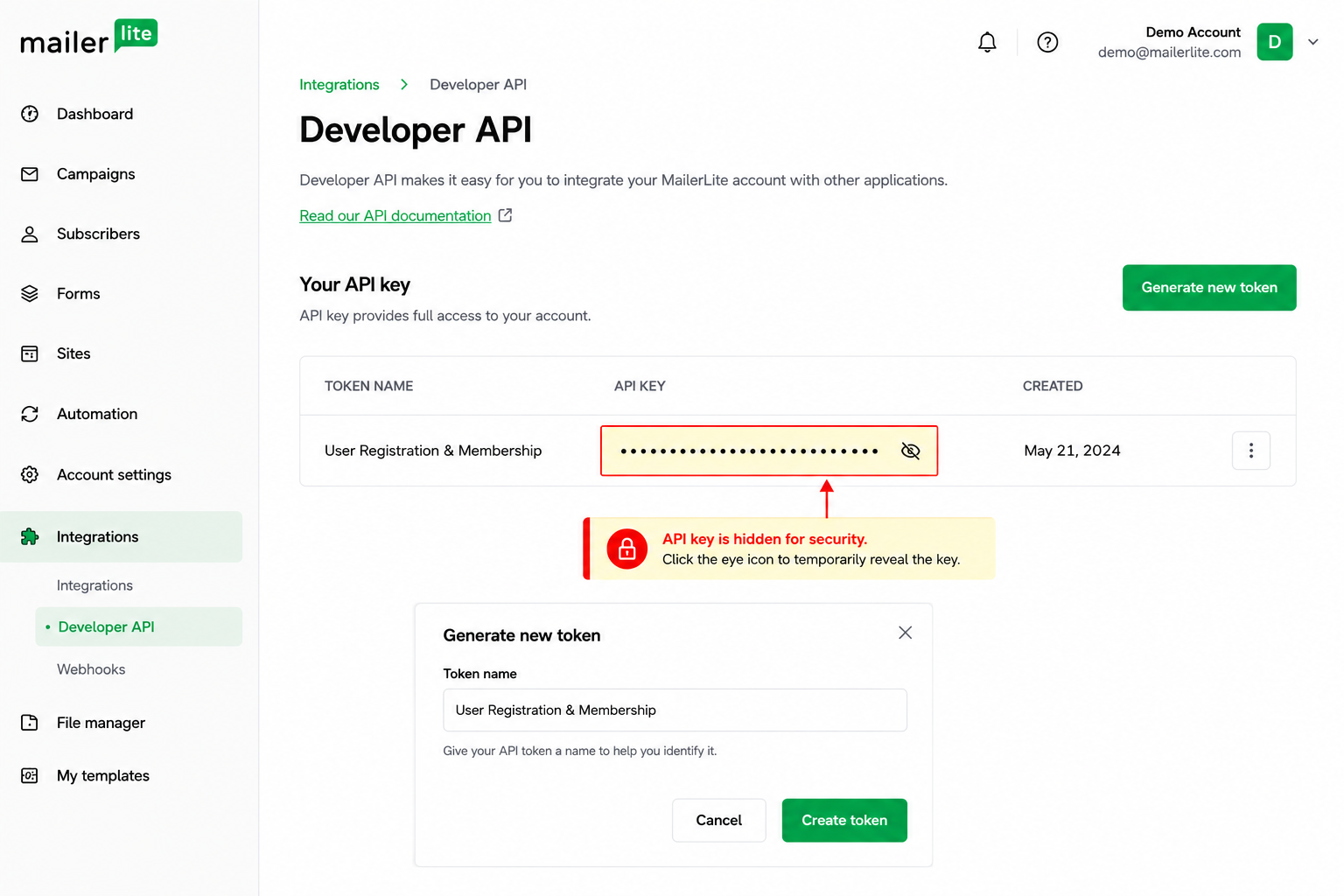The height and width of the screenshot is (896, 1344).
Task: Click User Registration & Membership table cell
Action: pyautogui.click(x=433, y=451)
